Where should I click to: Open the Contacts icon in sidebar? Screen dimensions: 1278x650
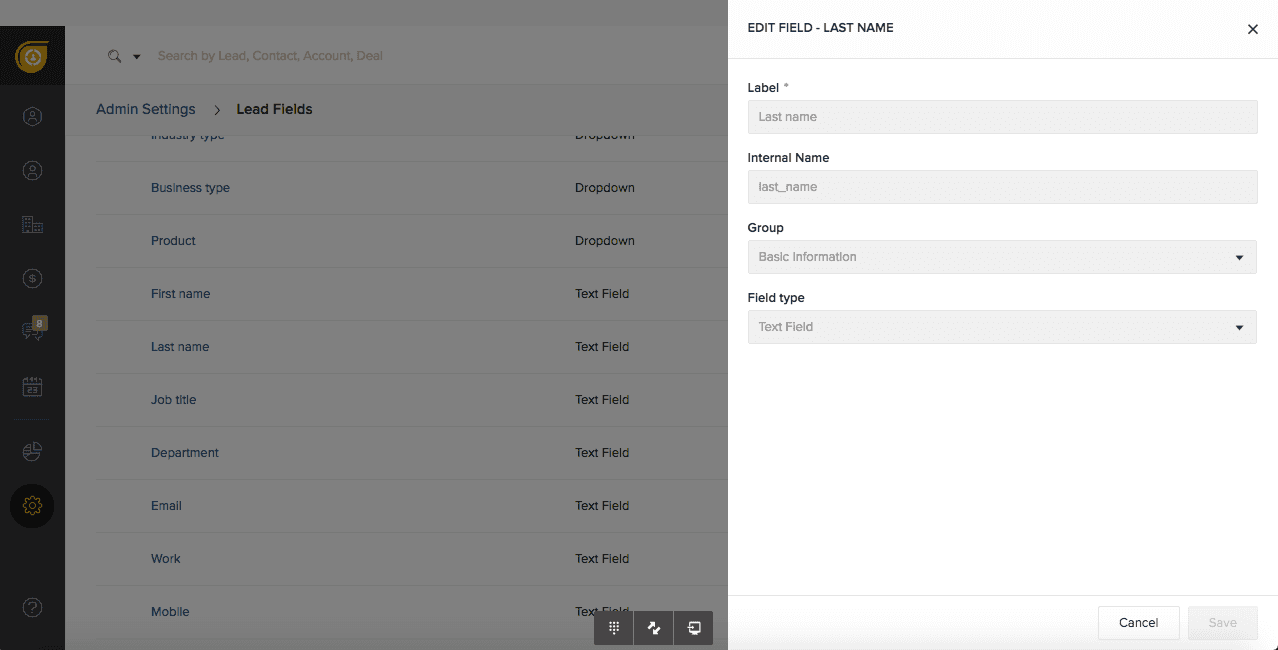(32, 171)
